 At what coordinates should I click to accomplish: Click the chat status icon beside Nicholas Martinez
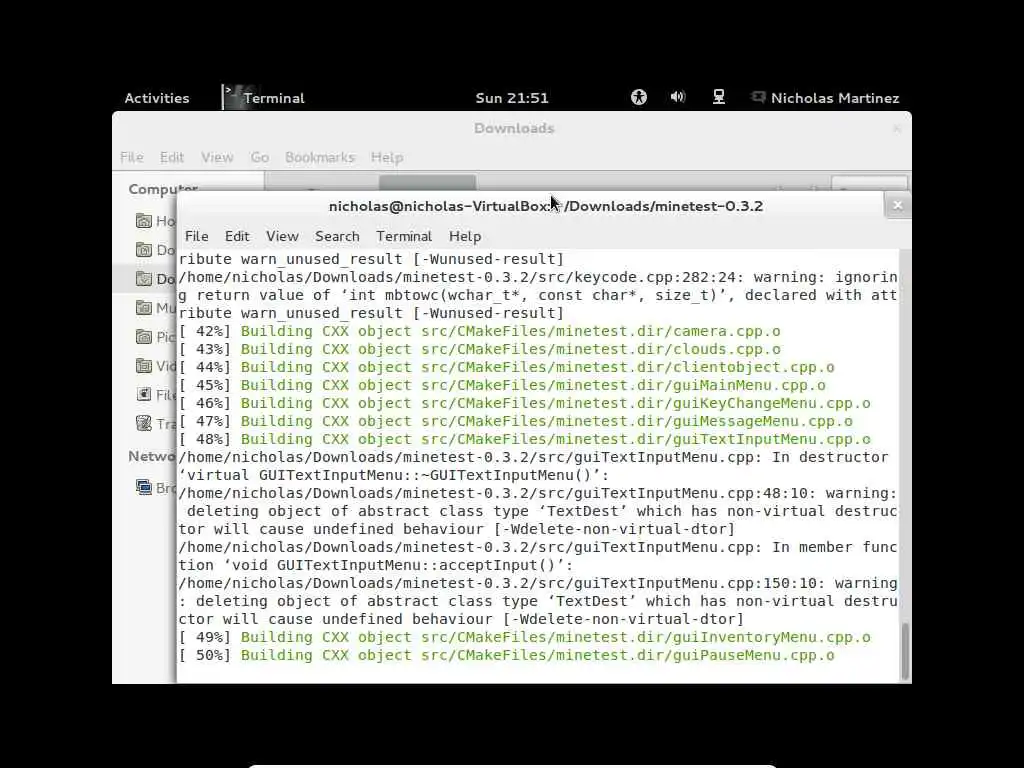[758, 97]
